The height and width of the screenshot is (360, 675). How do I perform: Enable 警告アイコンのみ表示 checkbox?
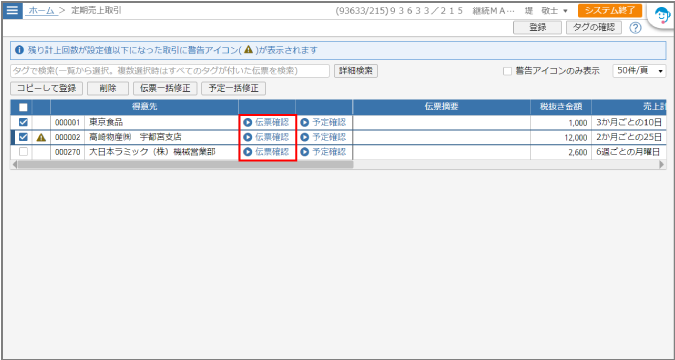pyautogui.click(x=508, y=71)
